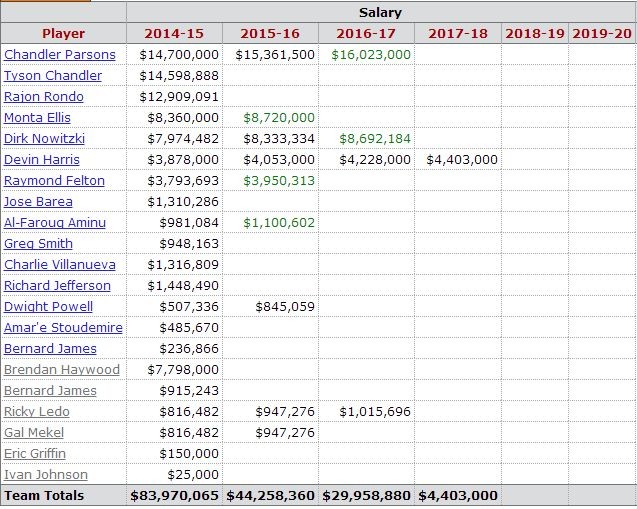Open Ricky Ledo player link

tap(37, 412)
